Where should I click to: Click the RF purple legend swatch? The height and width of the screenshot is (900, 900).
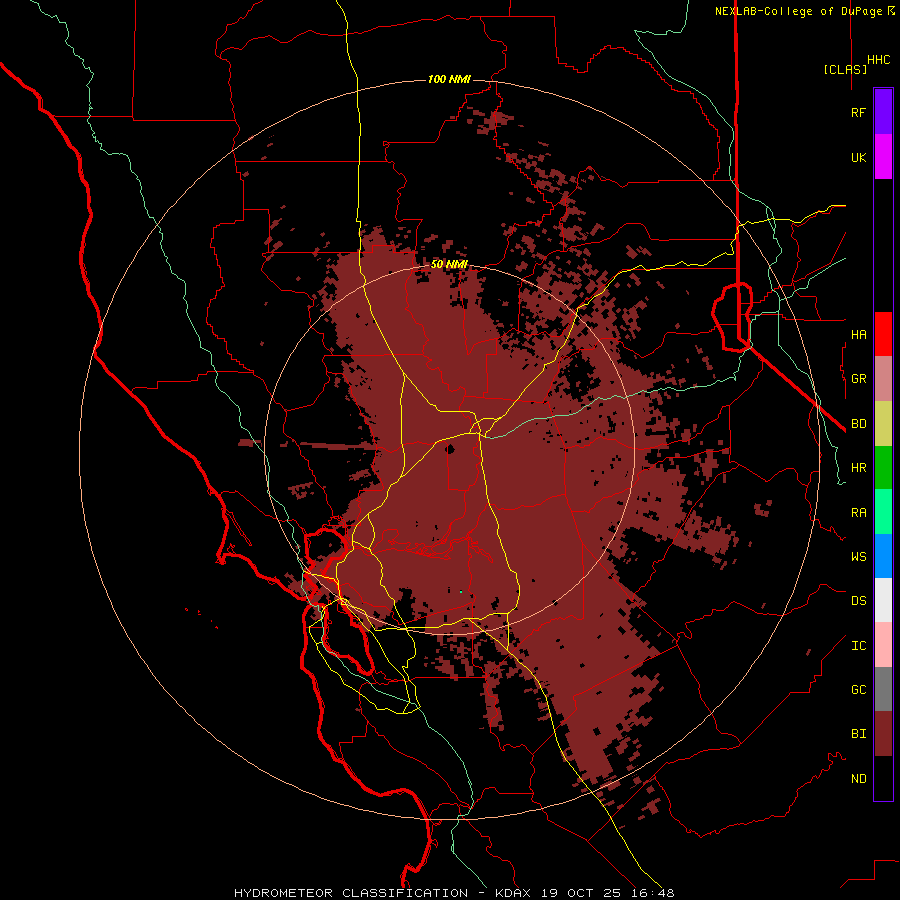pos(883,112)
